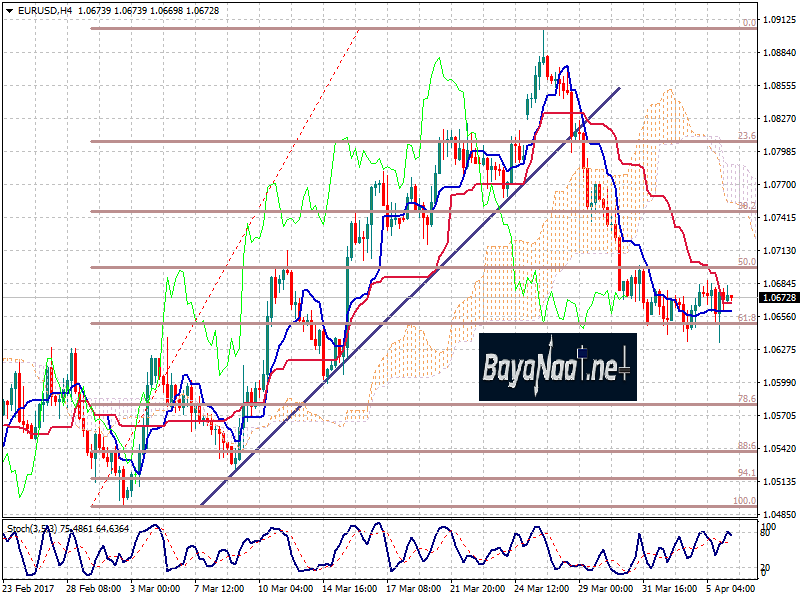Click the 100.0 Fibonacci level label
Image resolution: width=800 pixels, height=600 pixels.
744,500
